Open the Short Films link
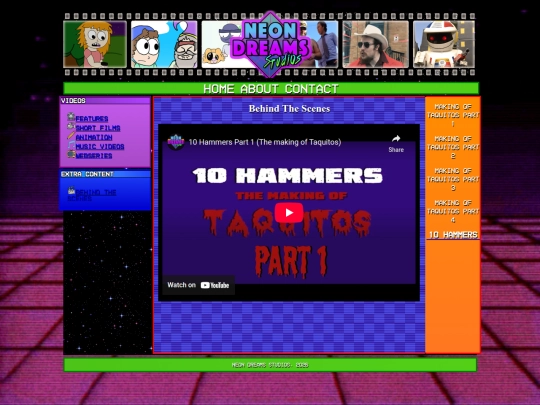 pyautogui.click(x=98, y=128)
